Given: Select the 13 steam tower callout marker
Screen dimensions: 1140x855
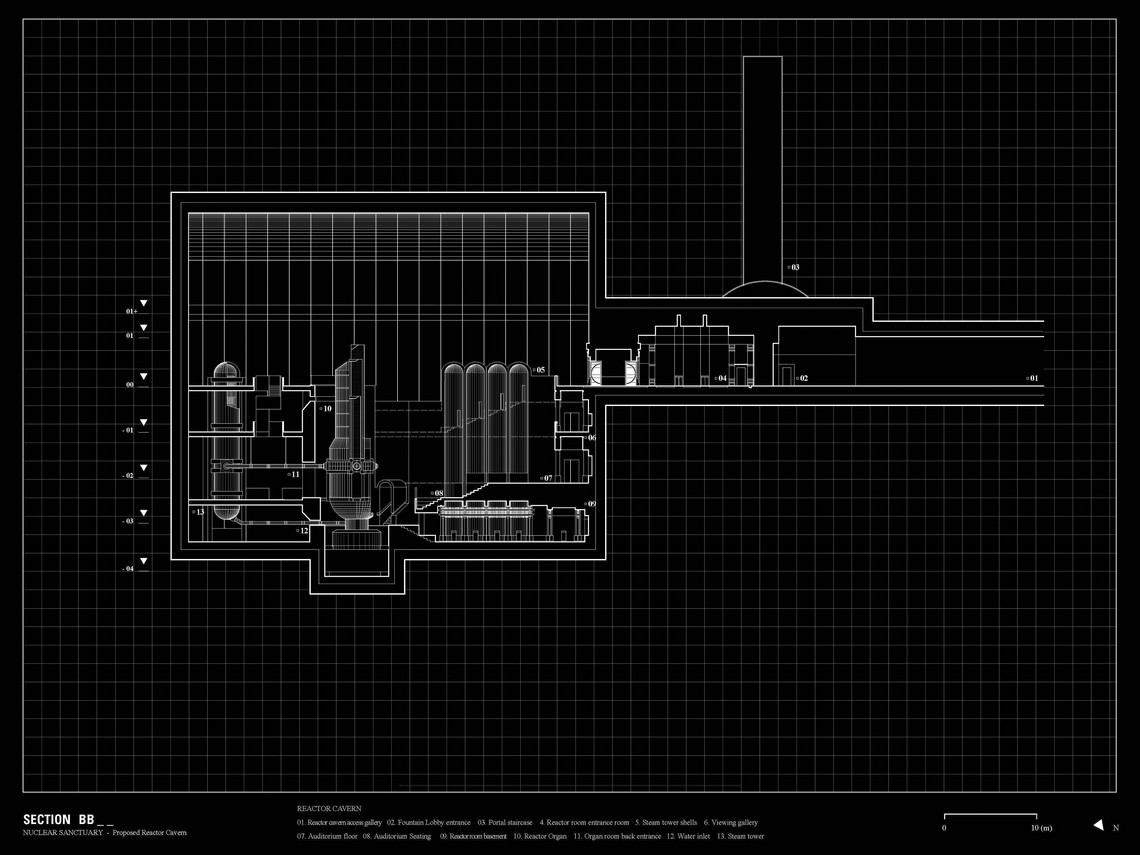Looking at the screenshot, I should (x=198, y=512).
